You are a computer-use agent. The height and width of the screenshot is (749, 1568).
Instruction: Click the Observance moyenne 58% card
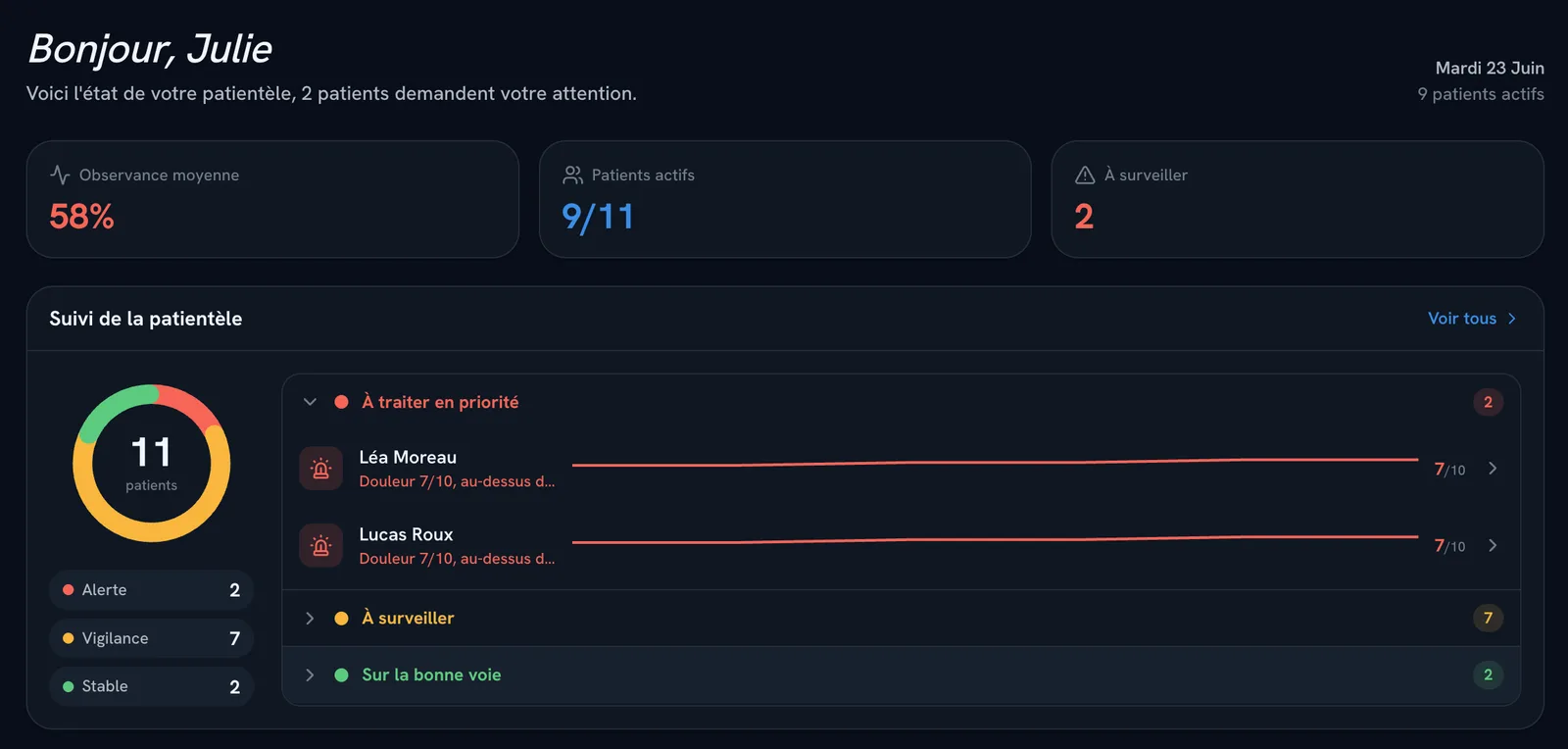(272, 199)
